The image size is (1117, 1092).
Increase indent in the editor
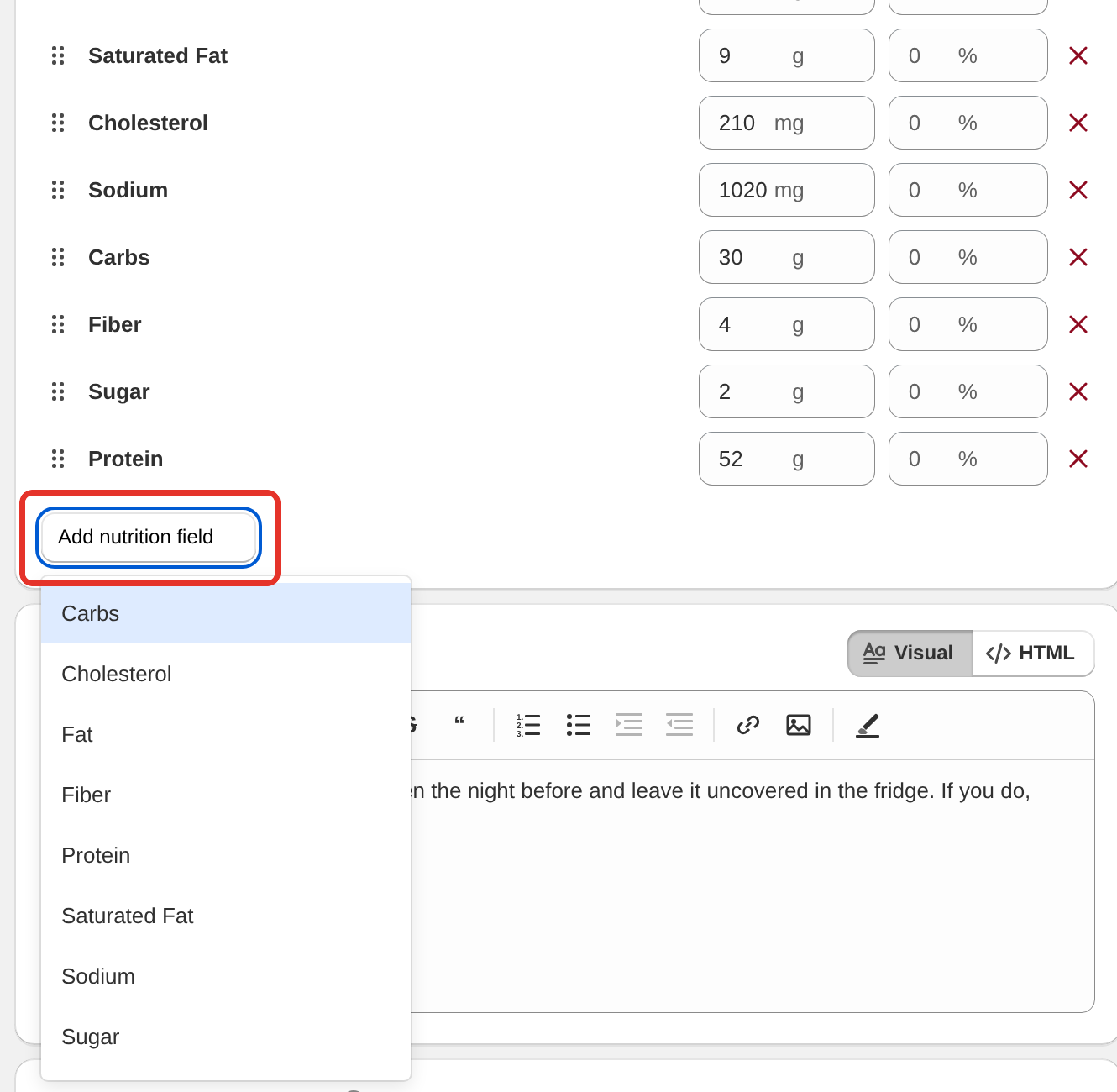pos(629,725)
